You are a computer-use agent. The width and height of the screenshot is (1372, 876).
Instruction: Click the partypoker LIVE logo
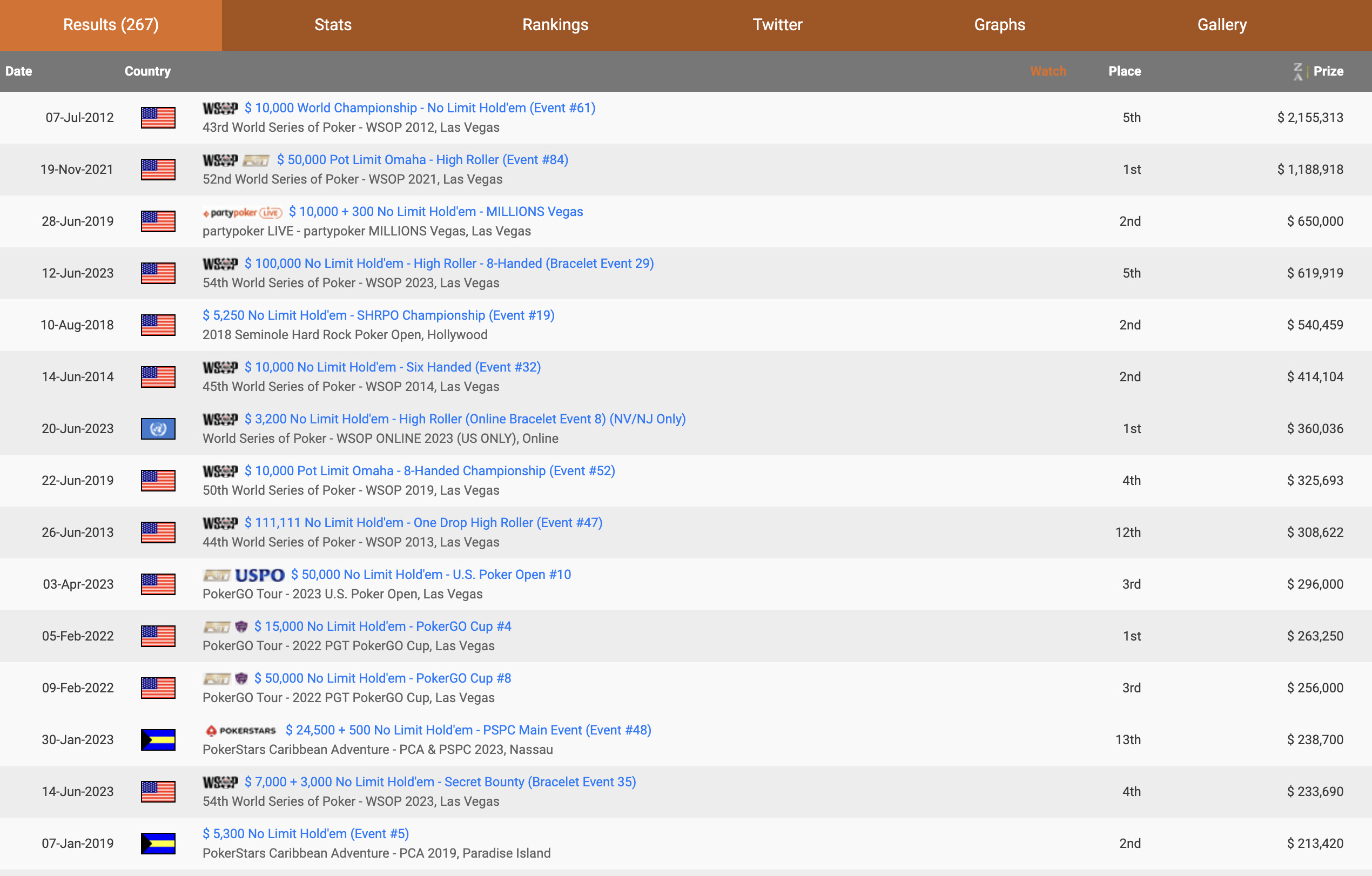click(x=242, y=212)
